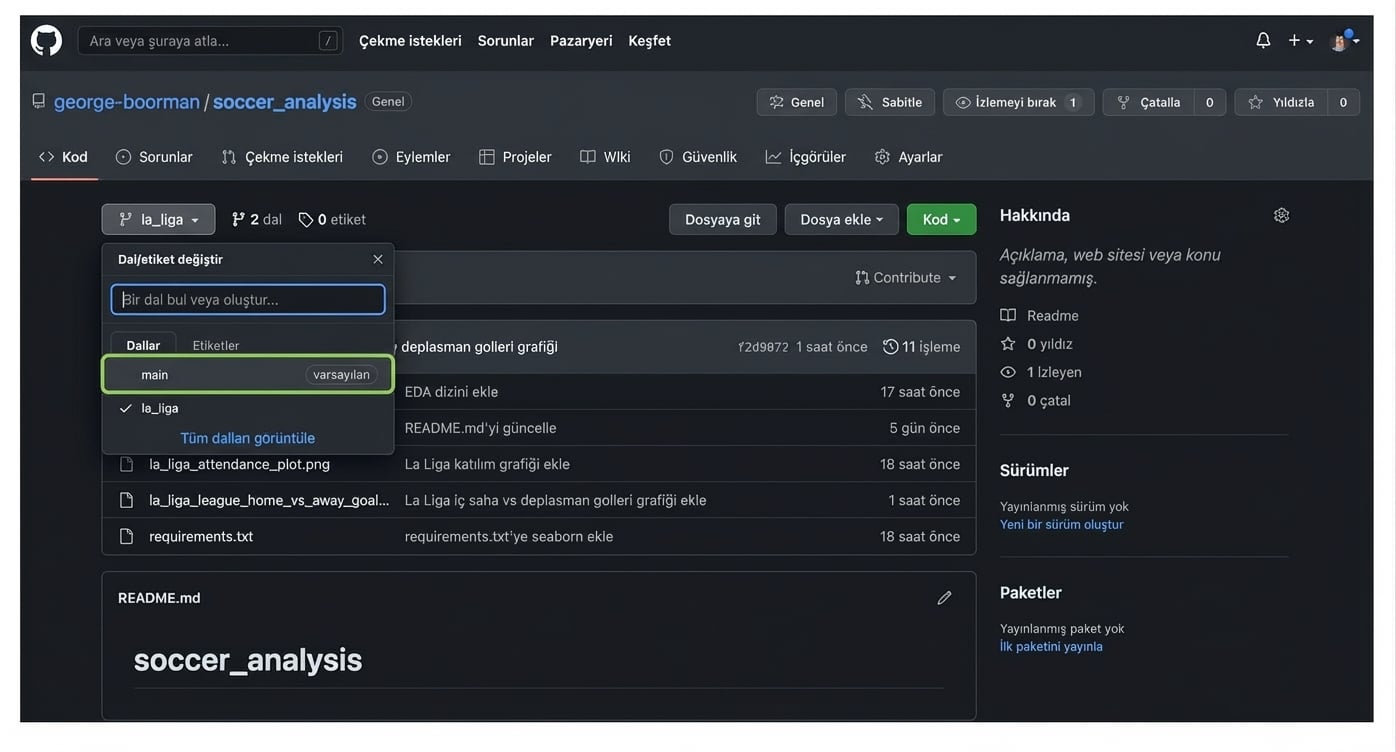This screenshot has width=1396, height=752.
Task: Click the Sabitle pin button
Action: 889,102
